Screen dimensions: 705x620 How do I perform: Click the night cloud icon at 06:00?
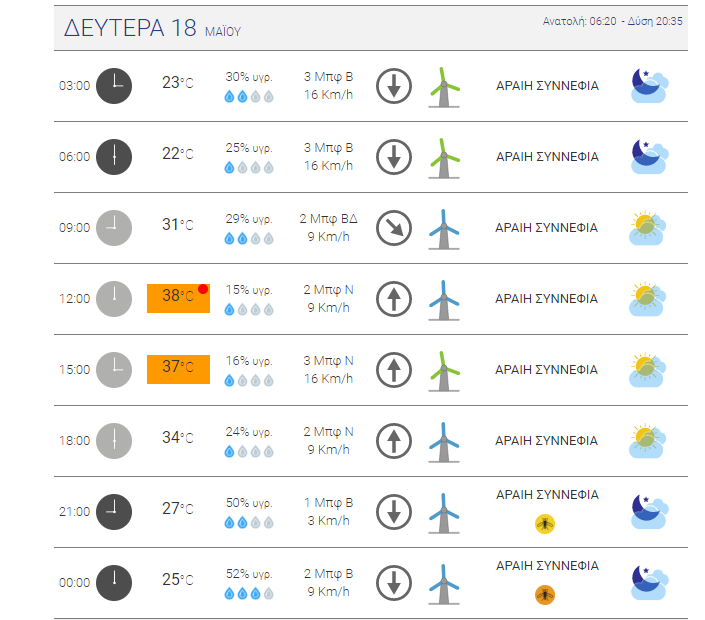pos(649,156)
